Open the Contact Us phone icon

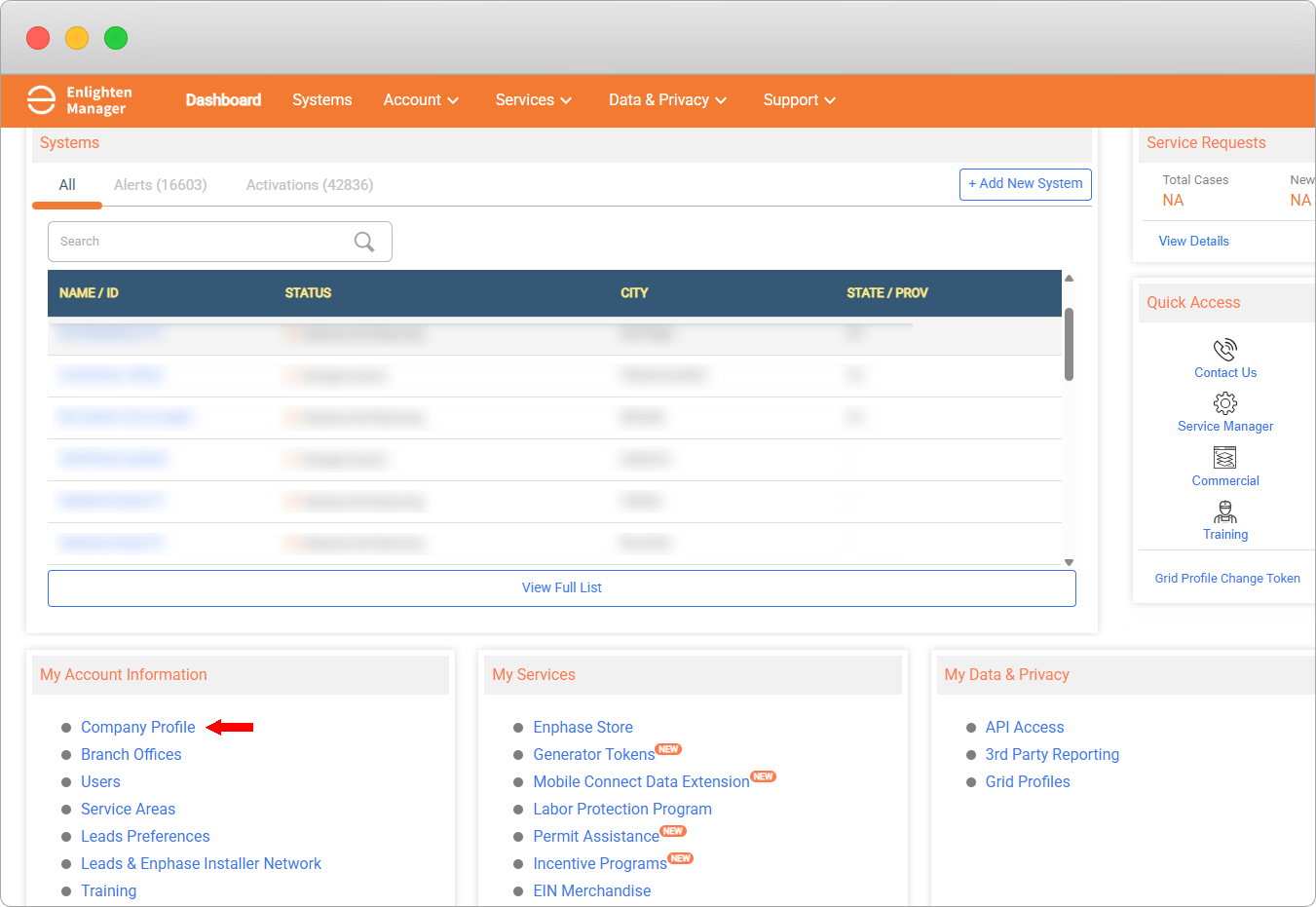tap(1225, 349)
